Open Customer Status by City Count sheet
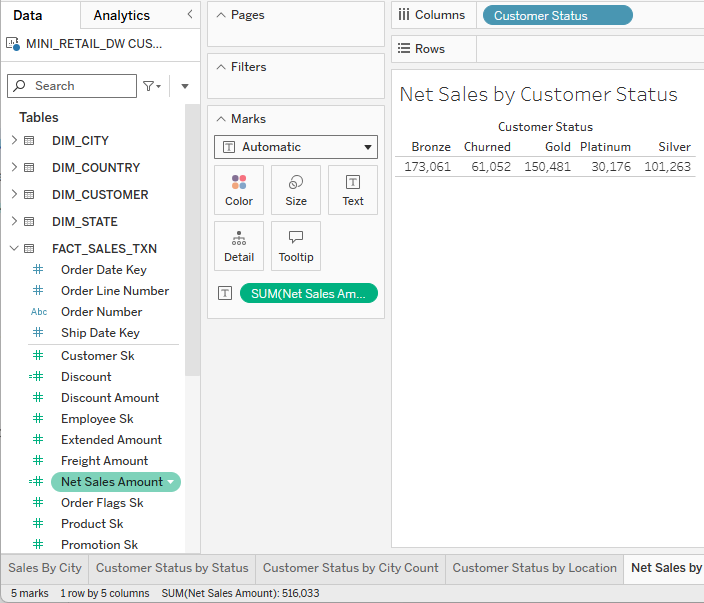This screenshot has height=603, width=704. [350, 568]
